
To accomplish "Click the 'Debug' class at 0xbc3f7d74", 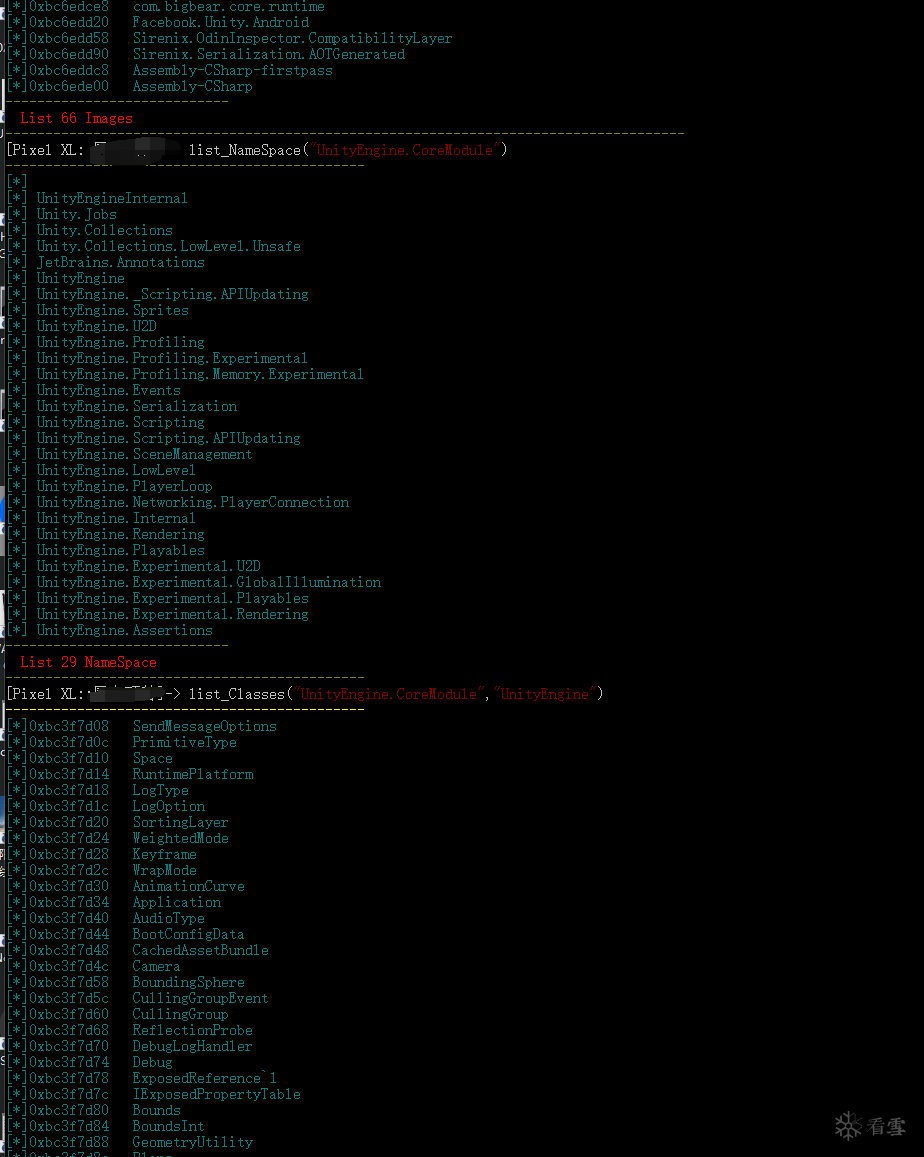I will pyautogui.click(x=153, y=1063).
